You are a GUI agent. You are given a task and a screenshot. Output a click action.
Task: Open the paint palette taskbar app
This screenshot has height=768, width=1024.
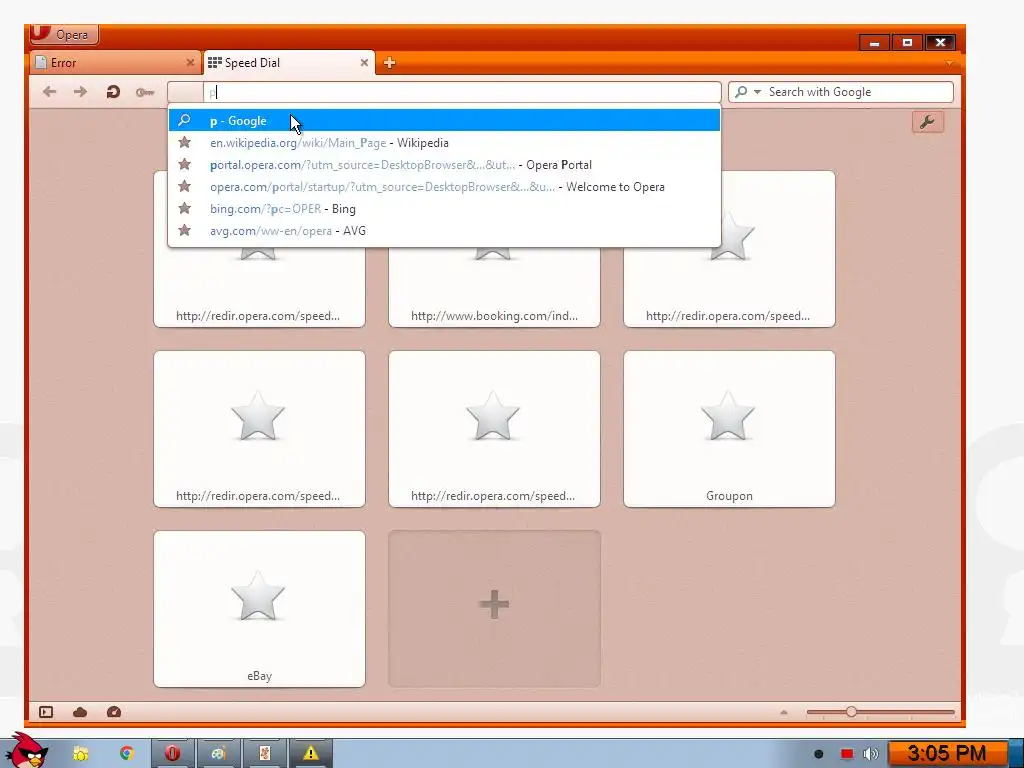(218, 754)
